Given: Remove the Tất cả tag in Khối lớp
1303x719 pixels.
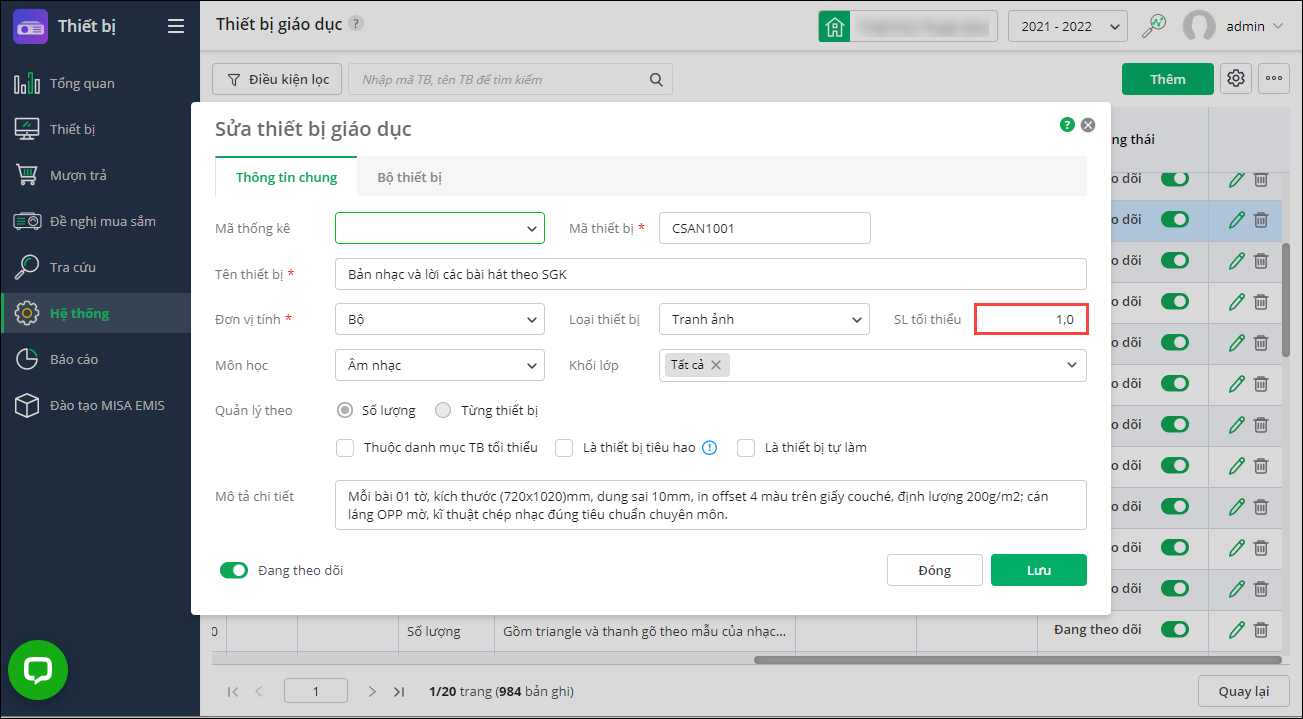Looking at the screenshot, I should [716, 365].
